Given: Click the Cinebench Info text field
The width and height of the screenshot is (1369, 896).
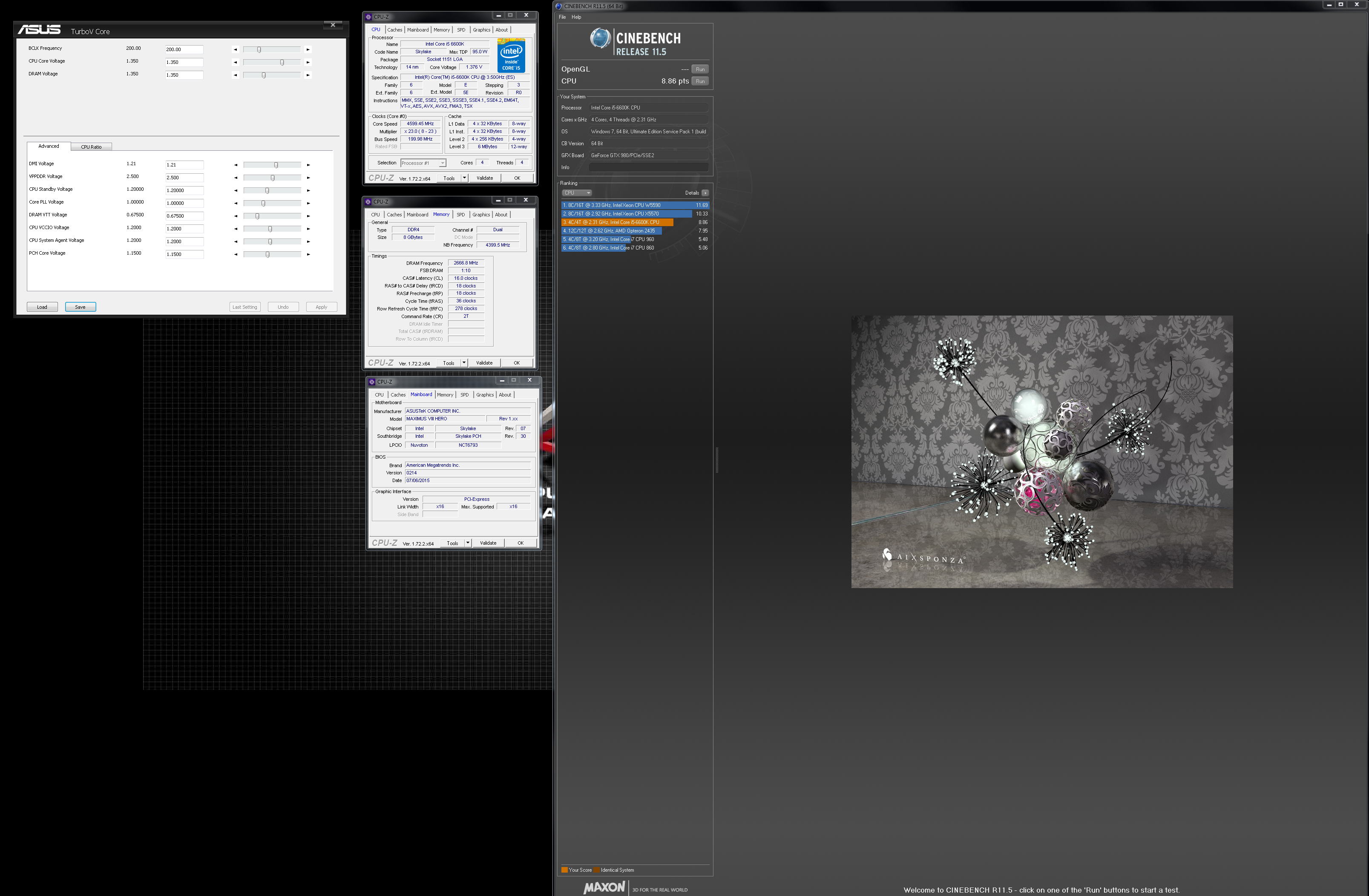Looking at the screenshot, I should [x=648, y=167].
